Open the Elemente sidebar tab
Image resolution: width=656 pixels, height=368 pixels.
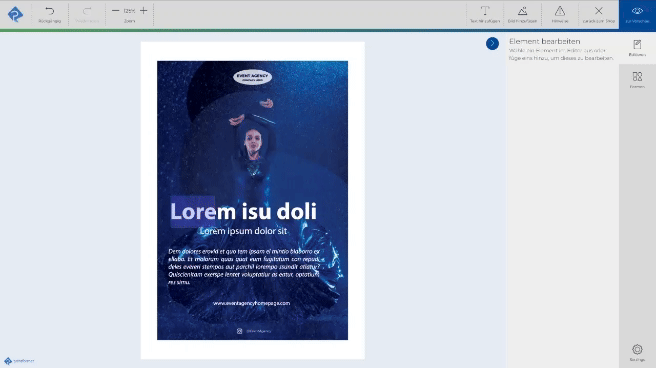tap(637, 80)
